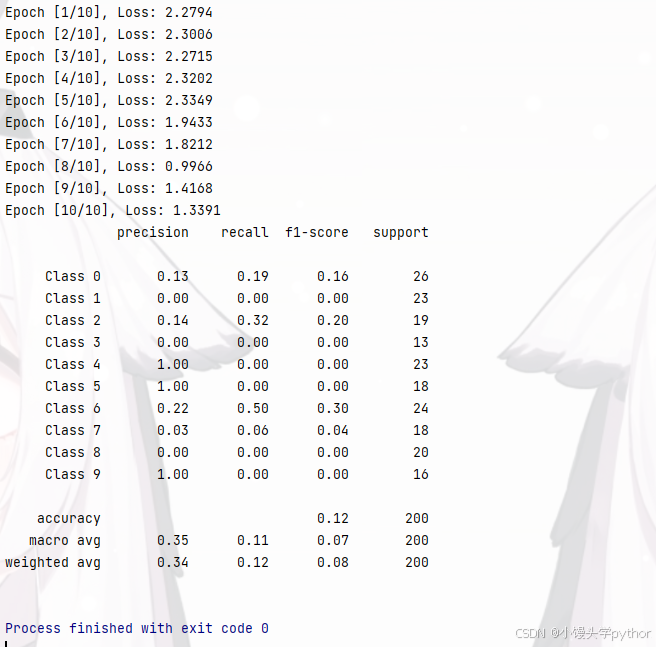Click the line "Epoch [10/10], Loss: 1.3391"
The image size is (656, 647).
[x=113, y=211]
